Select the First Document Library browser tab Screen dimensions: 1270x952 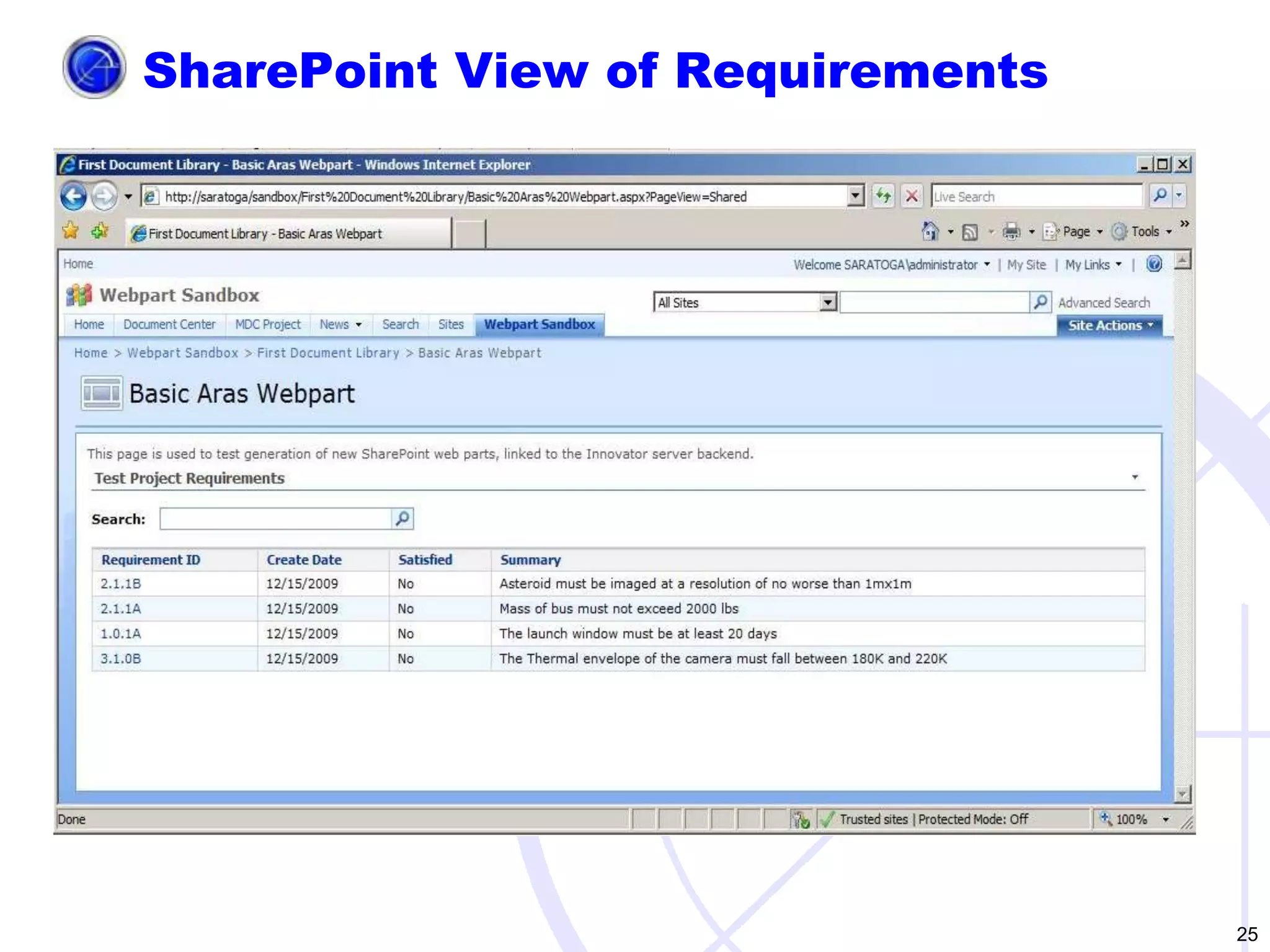pyautogui.click(x=288, y=234)
